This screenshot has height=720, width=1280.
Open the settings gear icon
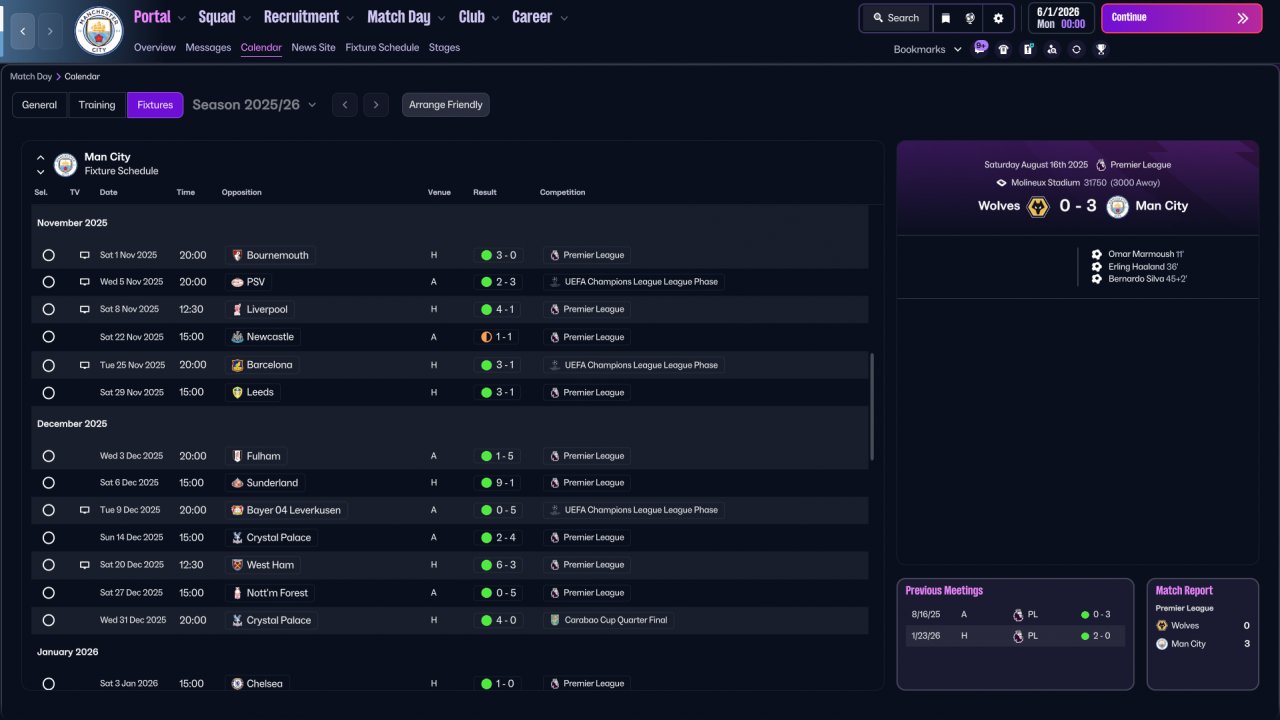pyautogui.click(x=998, y=18)
